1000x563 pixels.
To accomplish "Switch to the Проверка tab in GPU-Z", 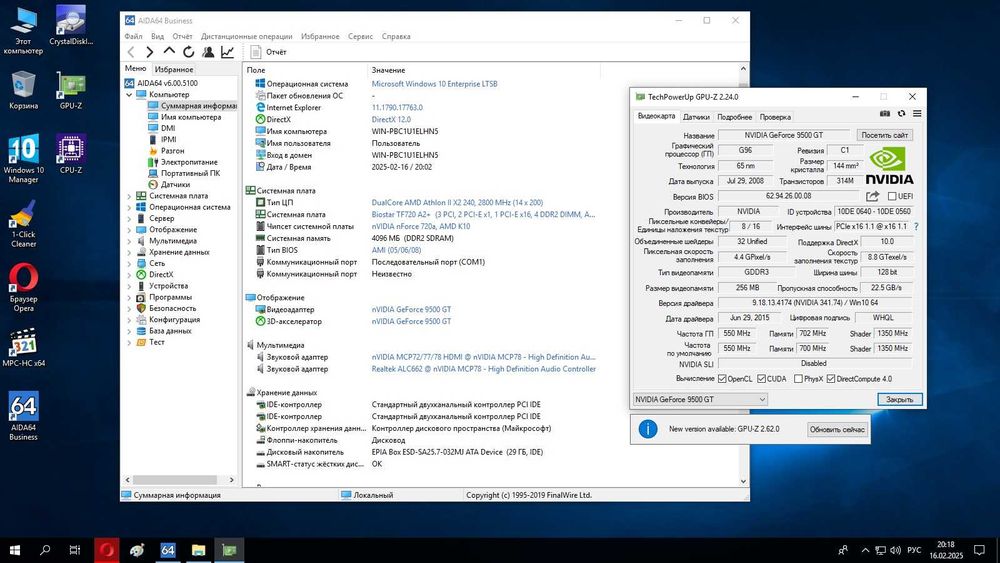I will point(776,117).
